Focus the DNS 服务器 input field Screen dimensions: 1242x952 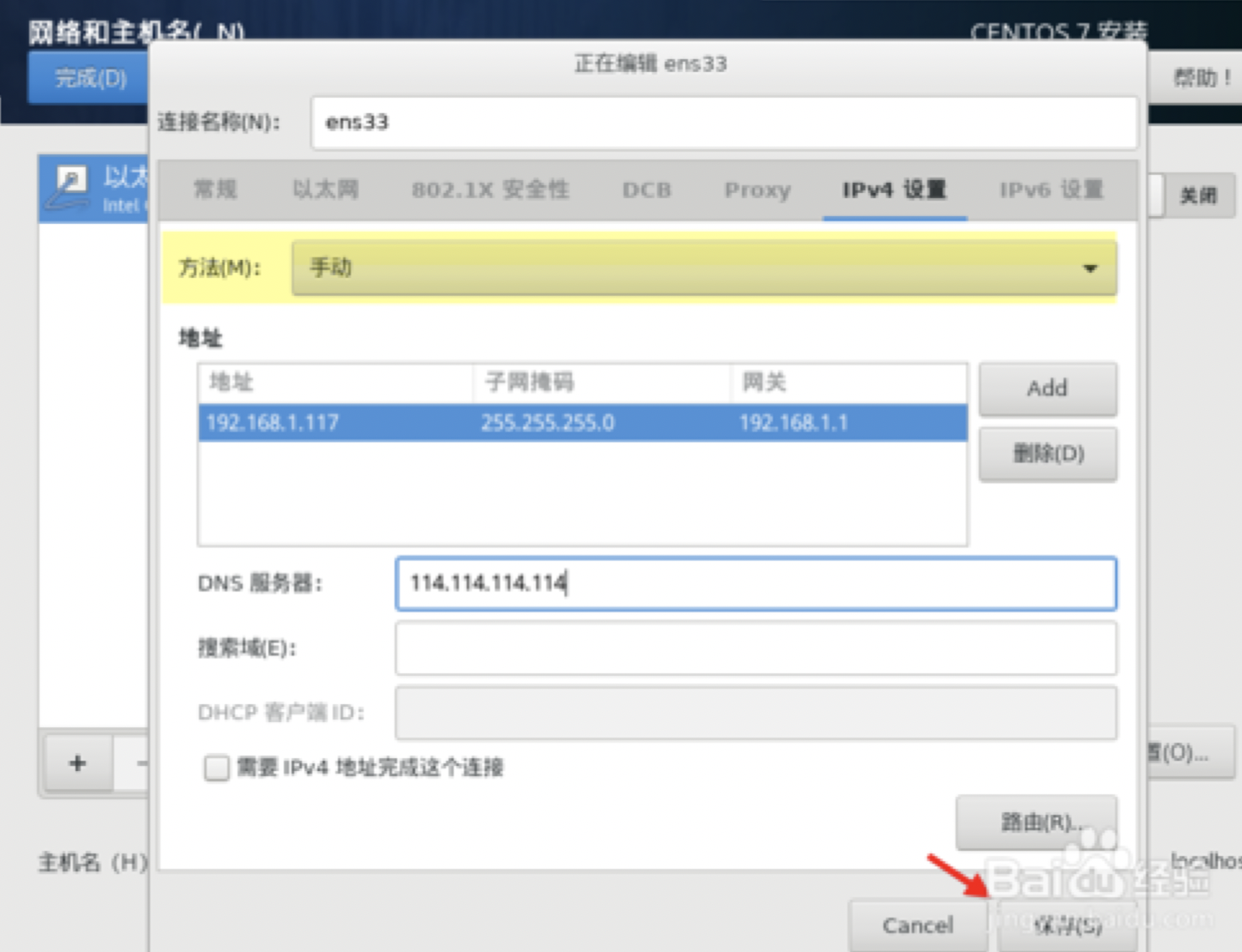point(756,584)
